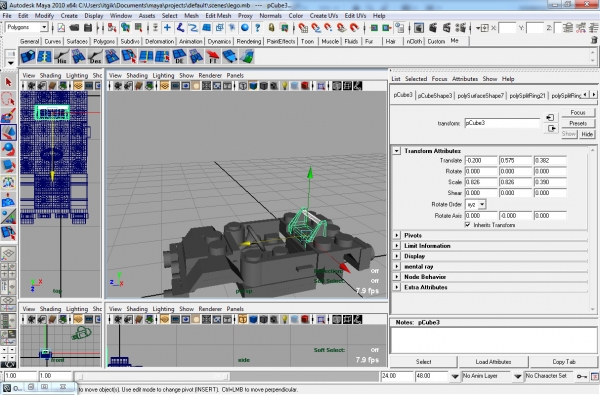The height and width of the screenshot is (395, 600).
Task: Toggle auto key button near Character Set
Action: click(582, 376)
